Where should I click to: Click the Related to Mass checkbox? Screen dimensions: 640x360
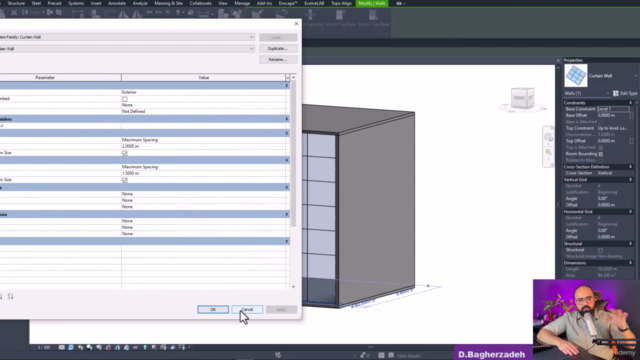click(x=600, y=160)
